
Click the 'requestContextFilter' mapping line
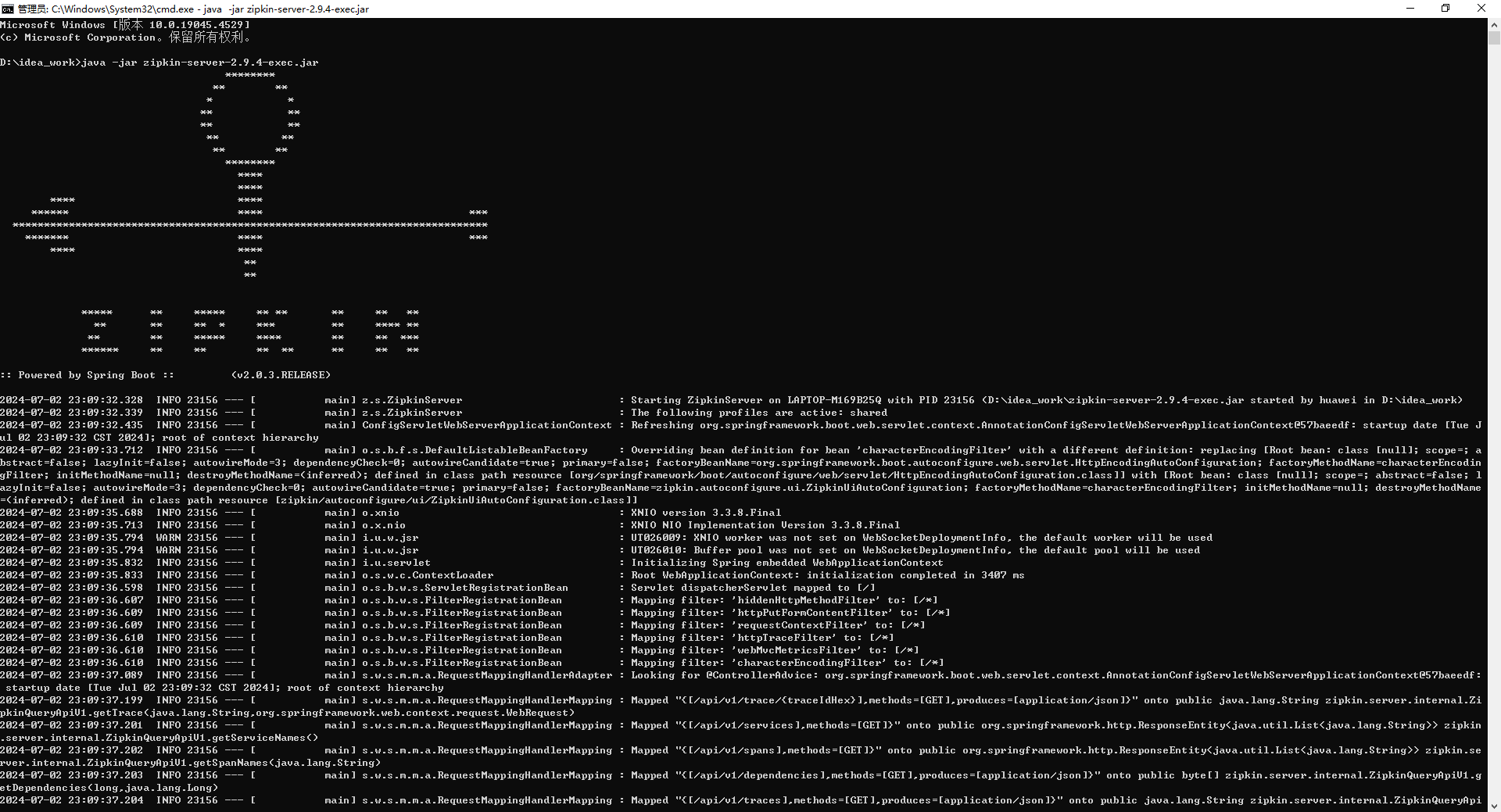(778, 625)
